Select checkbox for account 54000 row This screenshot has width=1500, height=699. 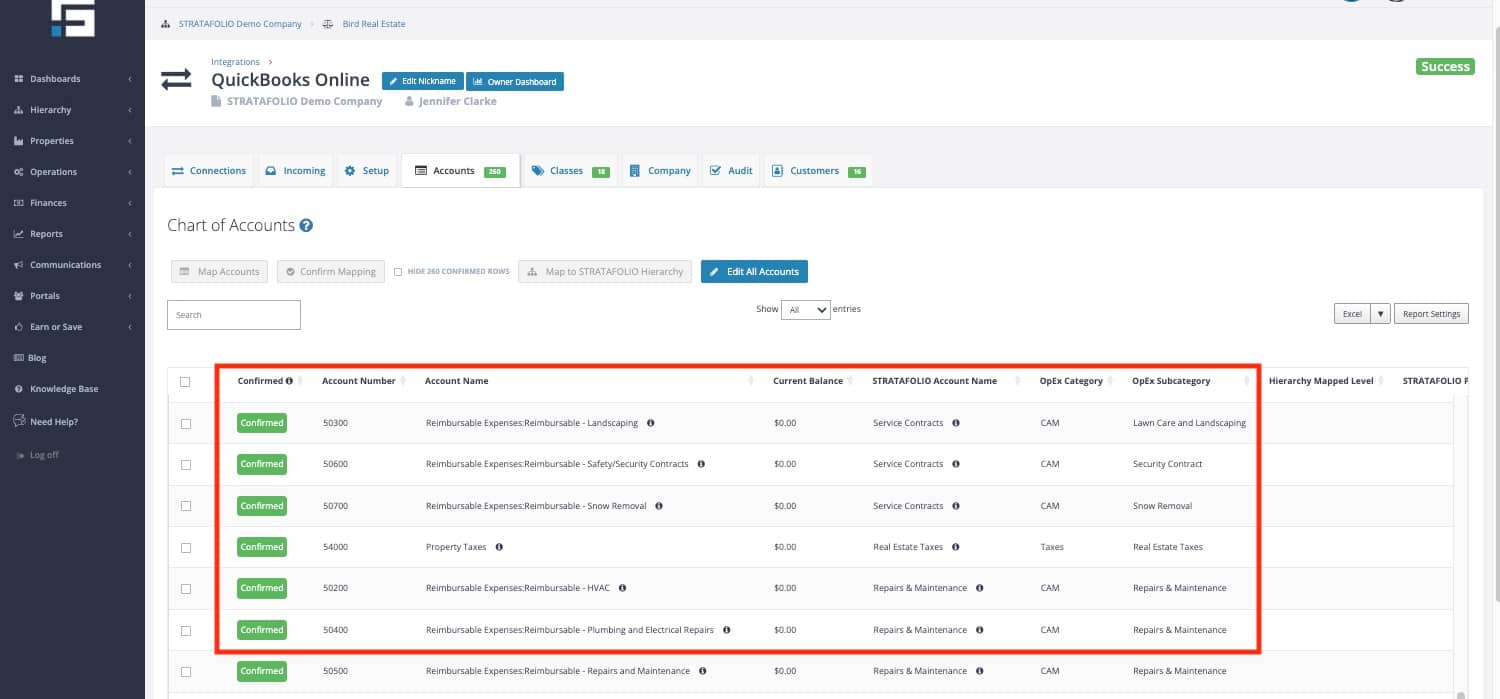[x=186, y=548]
